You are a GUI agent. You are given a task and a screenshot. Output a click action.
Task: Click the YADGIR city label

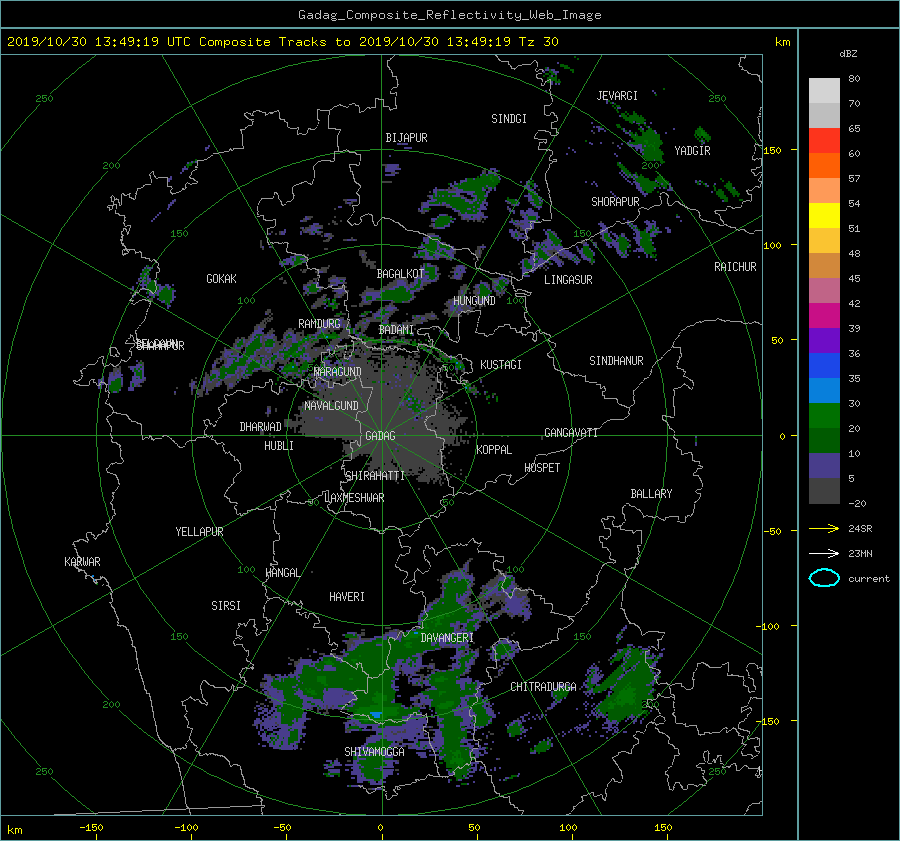pyautogui.click(x=692, y=151)
